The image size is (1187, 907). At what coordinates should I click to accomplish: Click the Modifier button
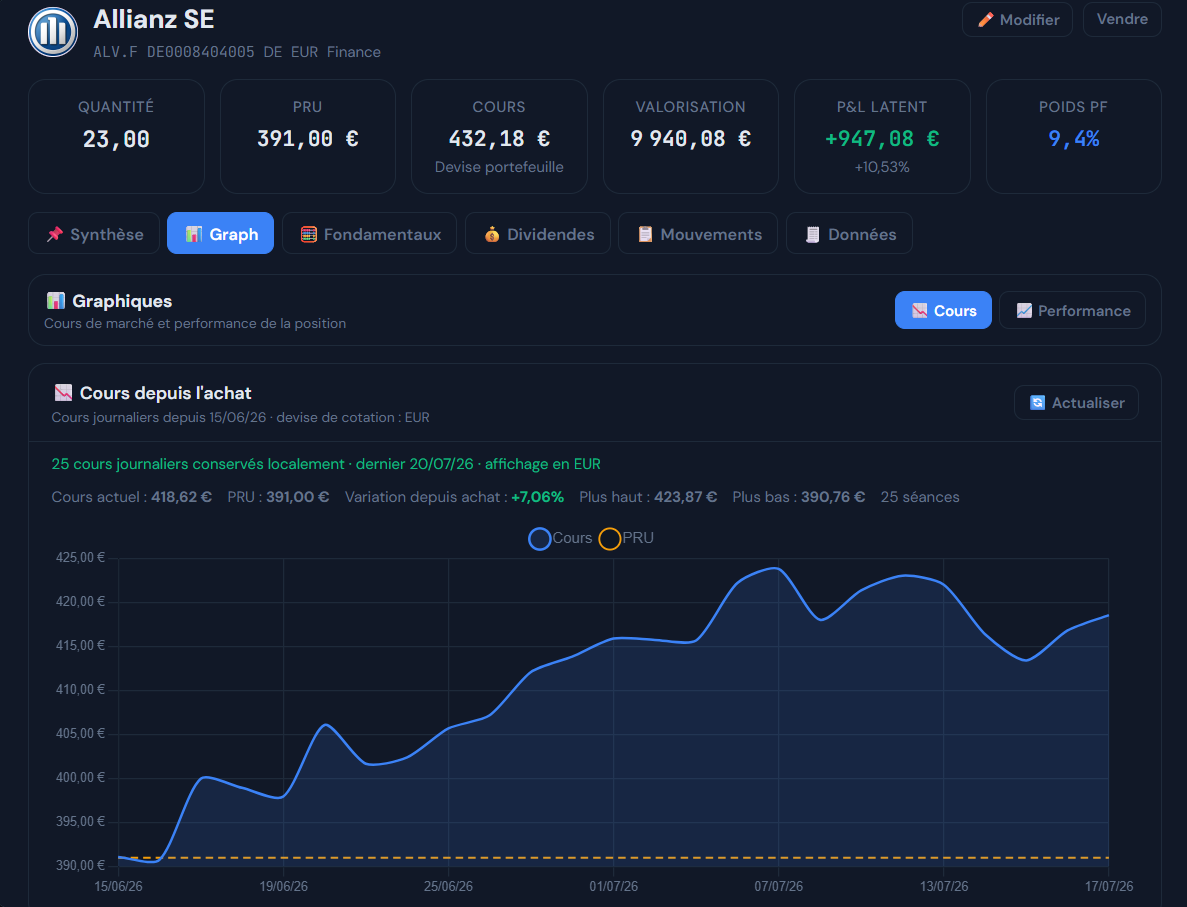tap(1017, 20)
